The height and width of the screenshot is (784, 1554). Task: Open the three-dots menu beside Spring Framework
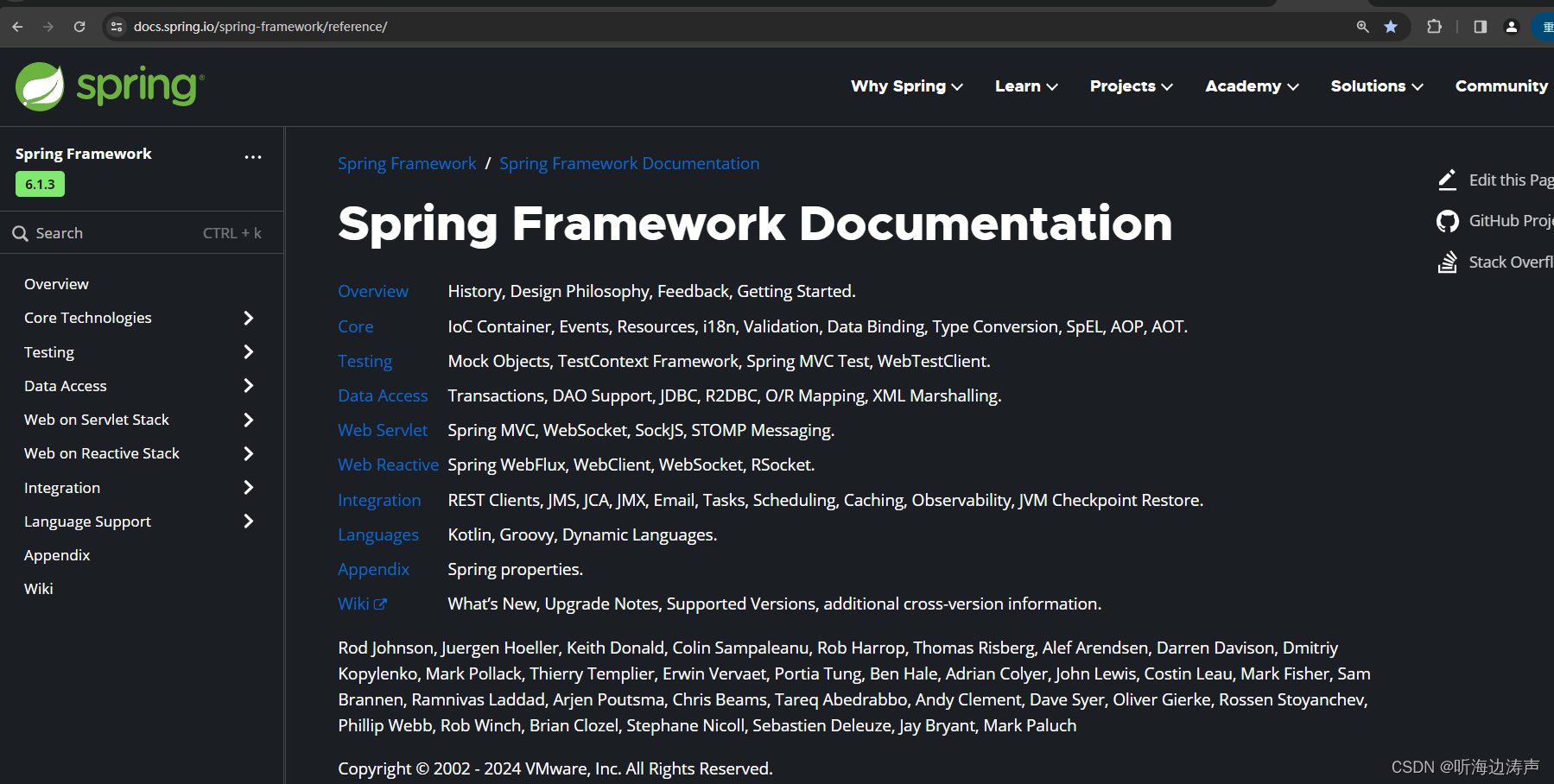coord(253,157)
